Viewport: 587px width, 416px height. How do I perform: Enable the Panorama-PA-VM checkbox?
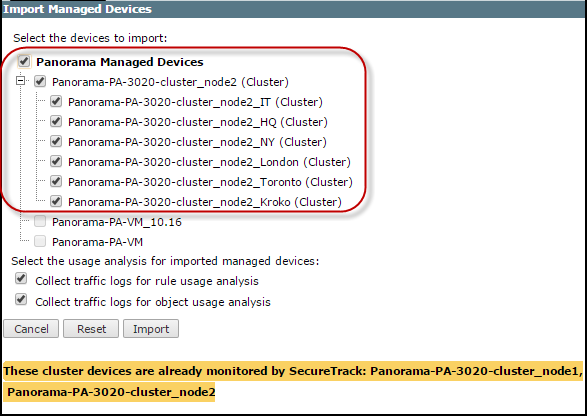click(40, 241)
